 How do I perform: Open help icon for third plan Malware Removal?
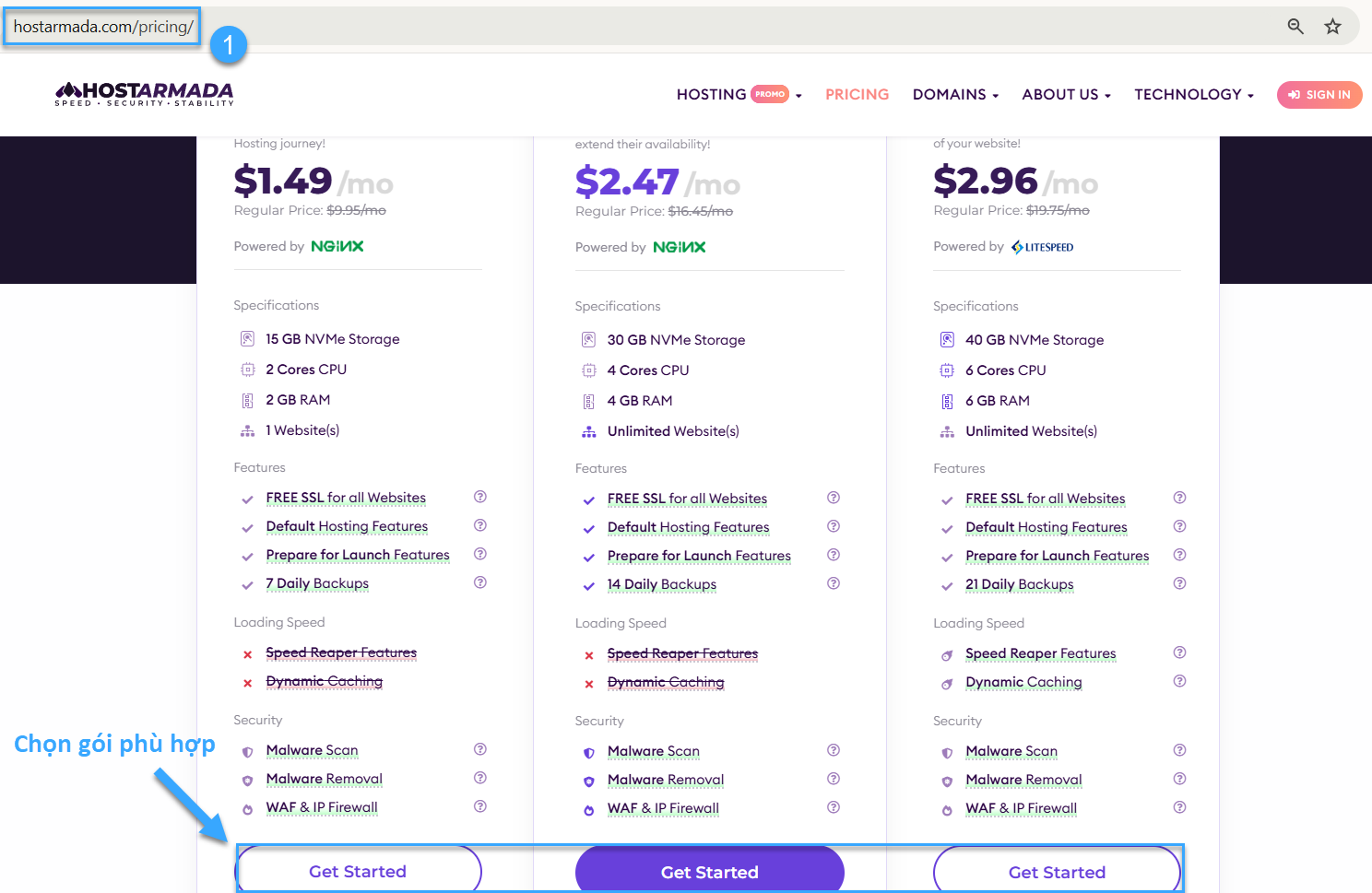click(x=1179, y=779)
